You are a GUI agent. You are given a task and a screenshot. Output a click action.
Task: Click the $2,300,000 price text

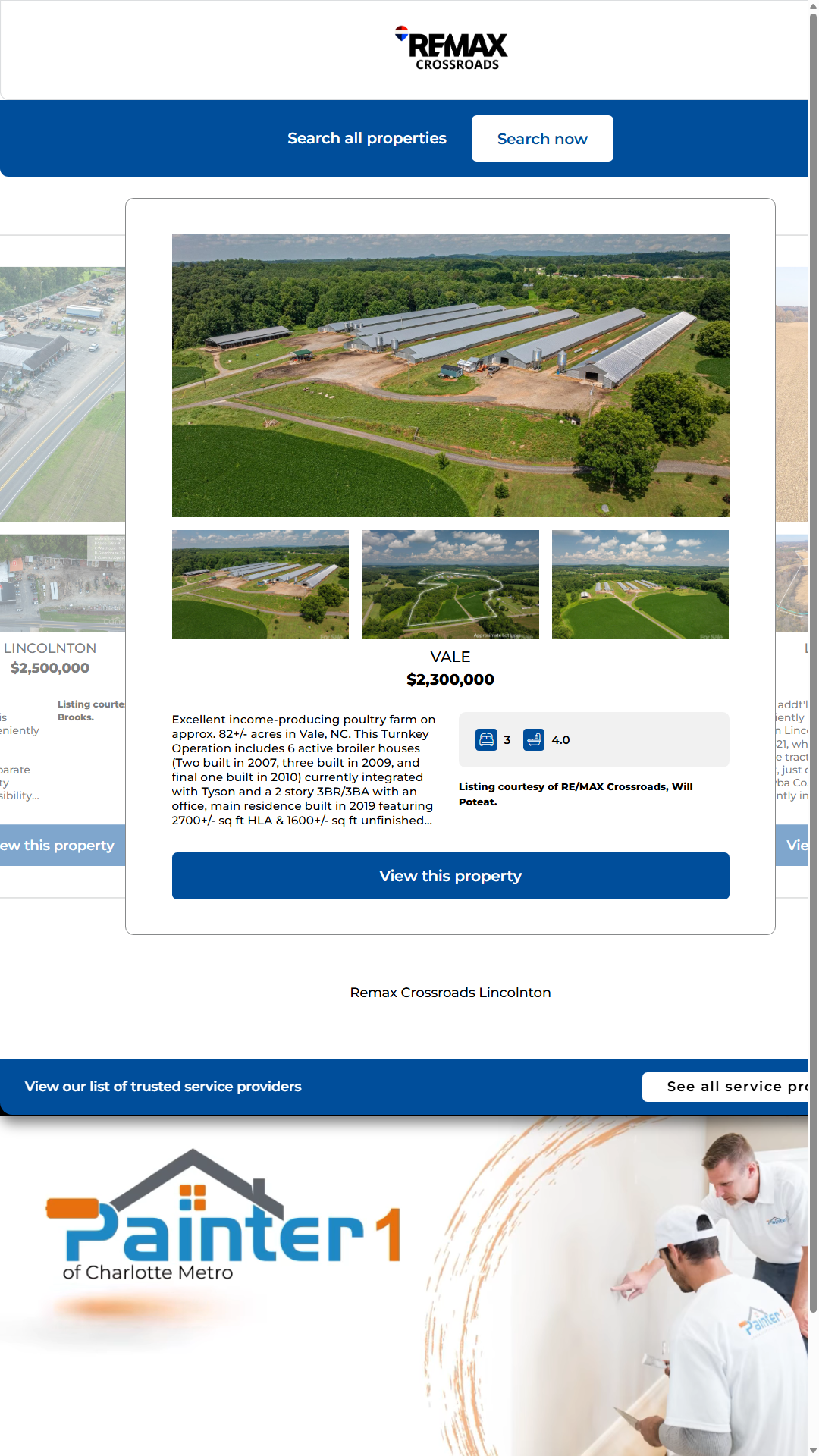coord(450,679)
